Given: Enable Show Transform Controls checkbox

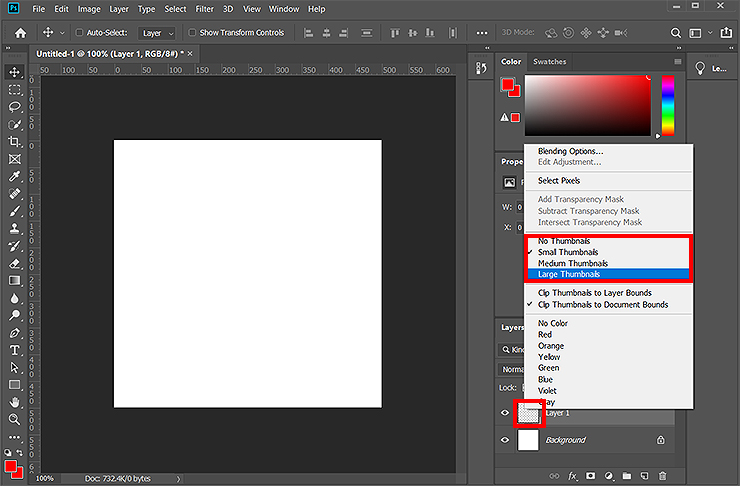Looking at the screenshot, I should [192, 33].
